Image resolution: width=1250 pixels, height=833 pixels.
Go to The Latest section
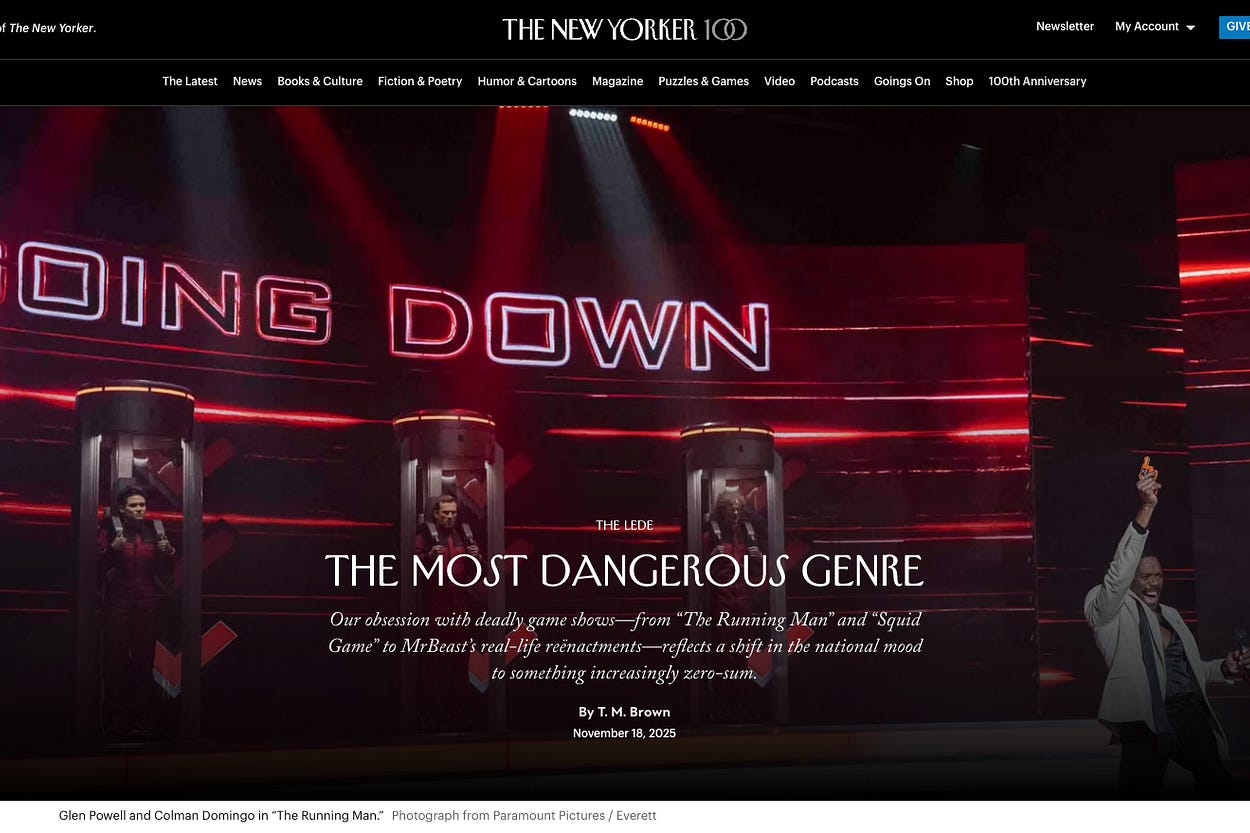click(x=190, y=81)
